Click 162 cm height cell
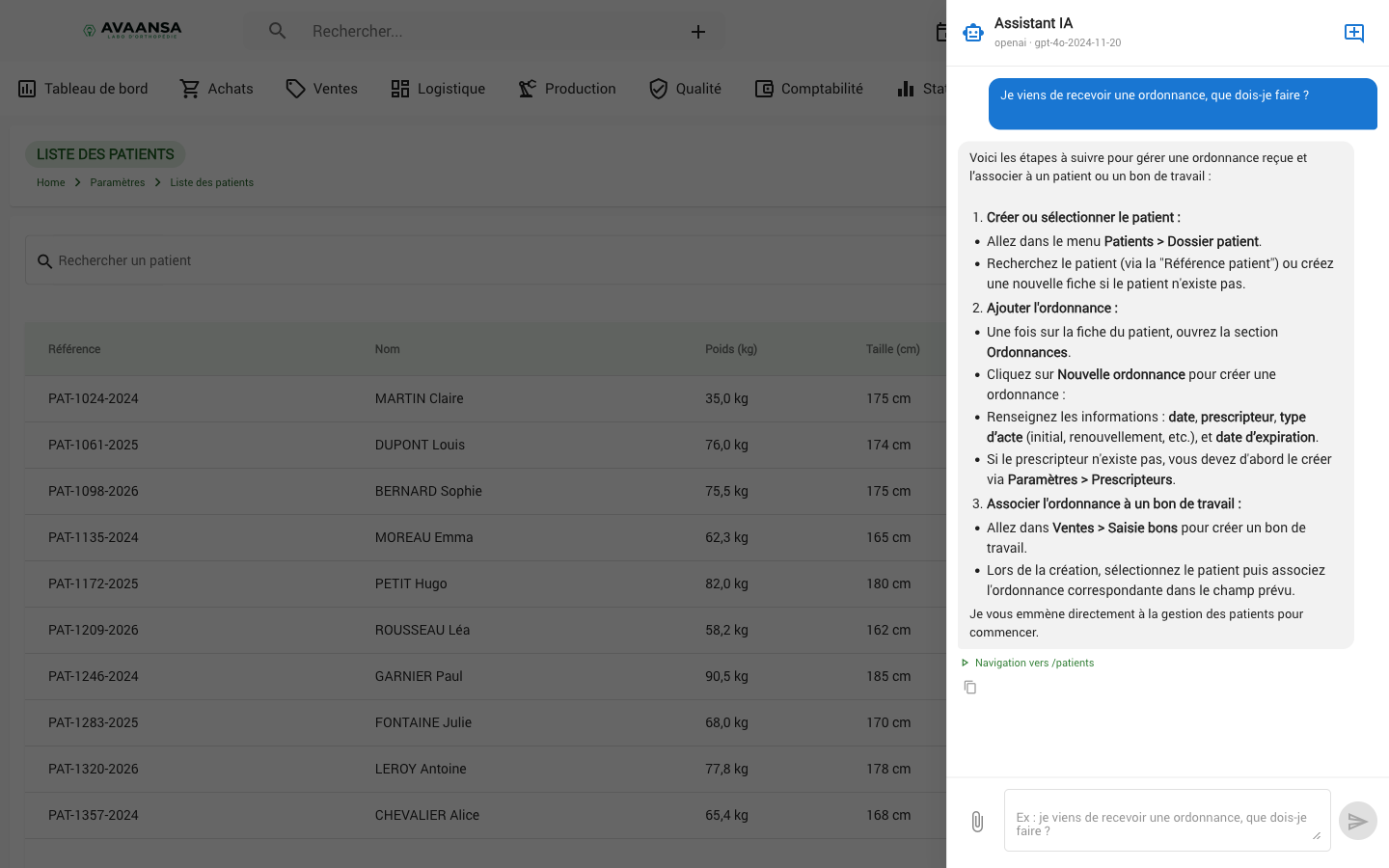This screenshot has width=1389, height=868. tap(888, 630)
